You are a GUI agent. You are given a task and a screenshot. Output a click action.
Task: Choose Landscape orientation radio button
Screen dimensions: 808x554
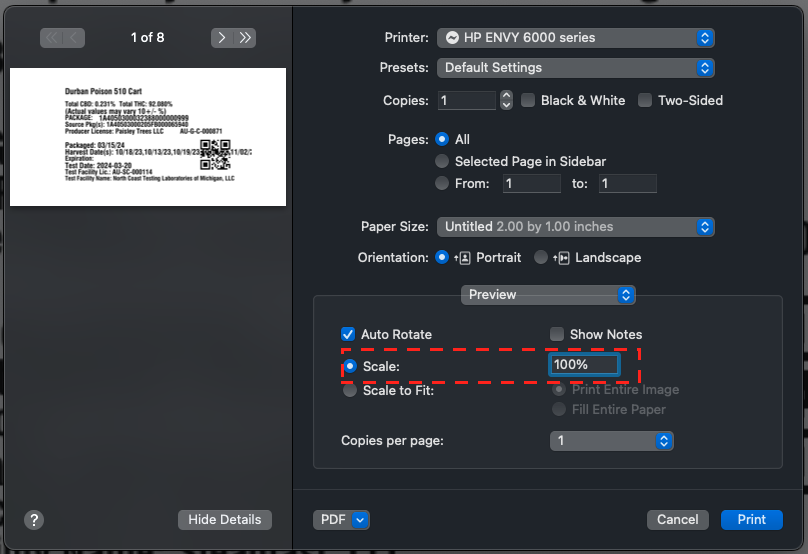(541, 257)
